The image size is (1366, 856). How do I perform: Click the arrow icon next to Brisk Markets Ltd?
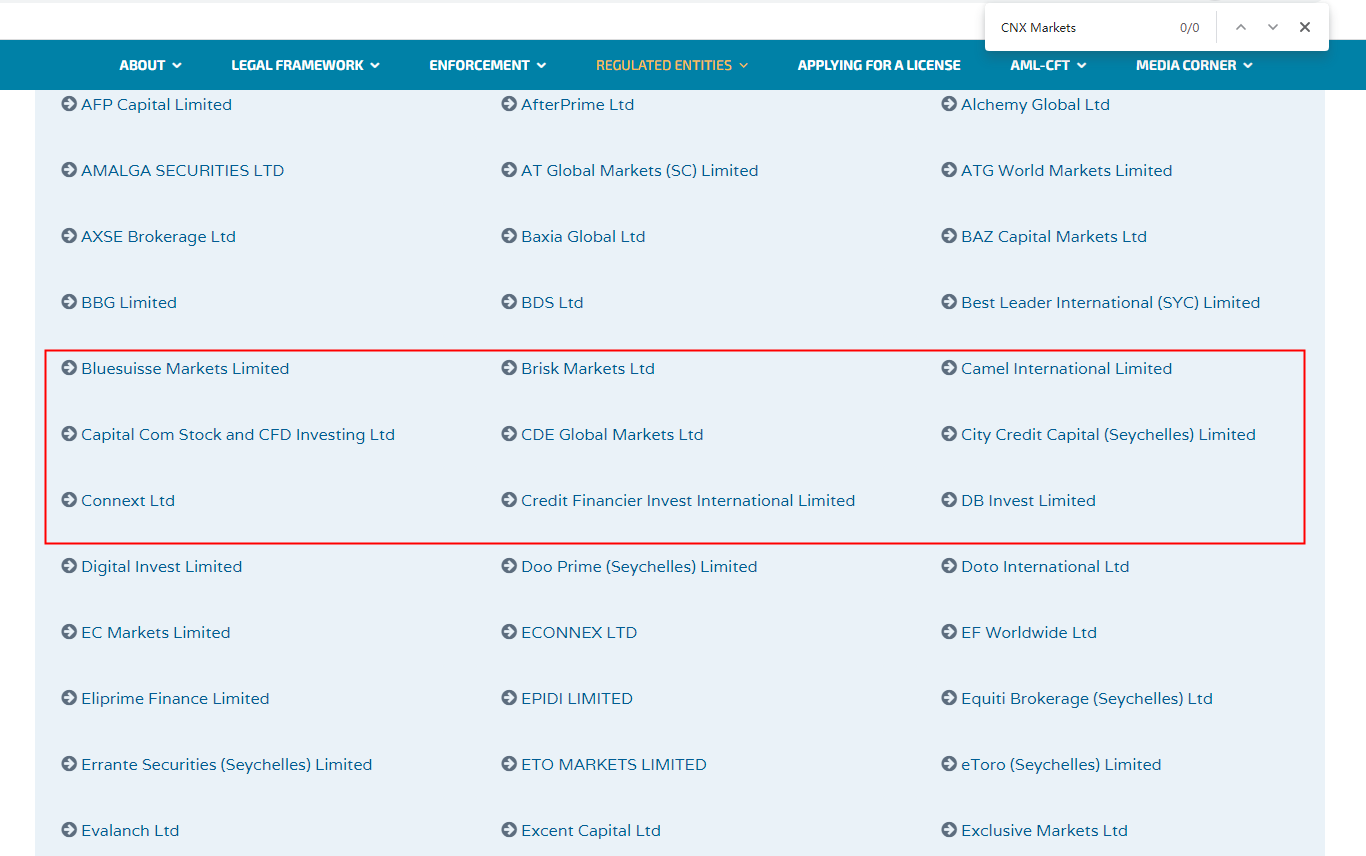[509, 368]
